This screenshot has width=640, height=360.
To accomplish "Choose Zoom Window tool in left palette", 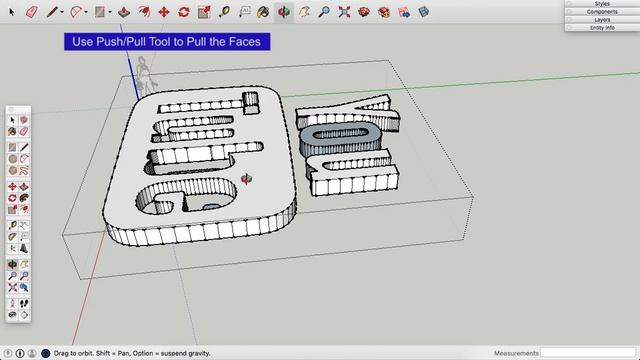I will [x=24, y=276].
